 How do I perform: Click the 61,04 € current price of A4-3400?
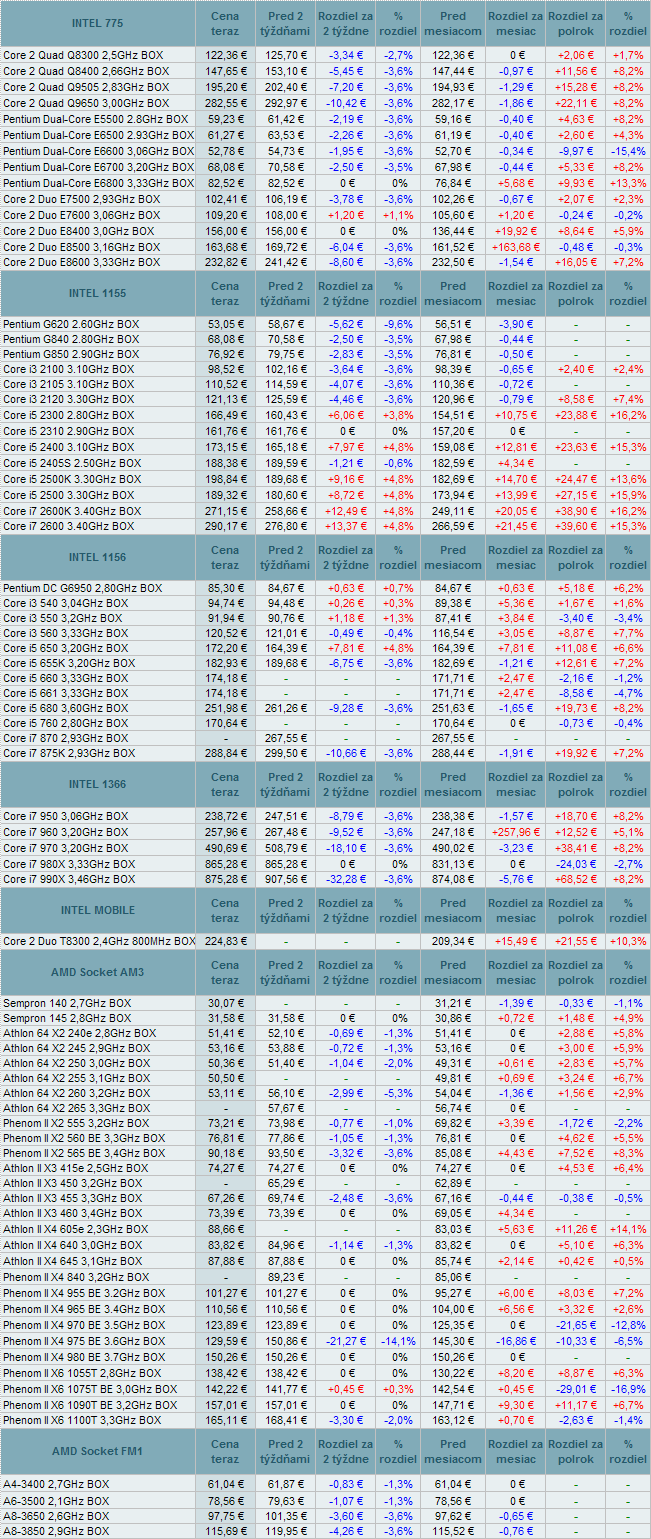click(225, 1483)
